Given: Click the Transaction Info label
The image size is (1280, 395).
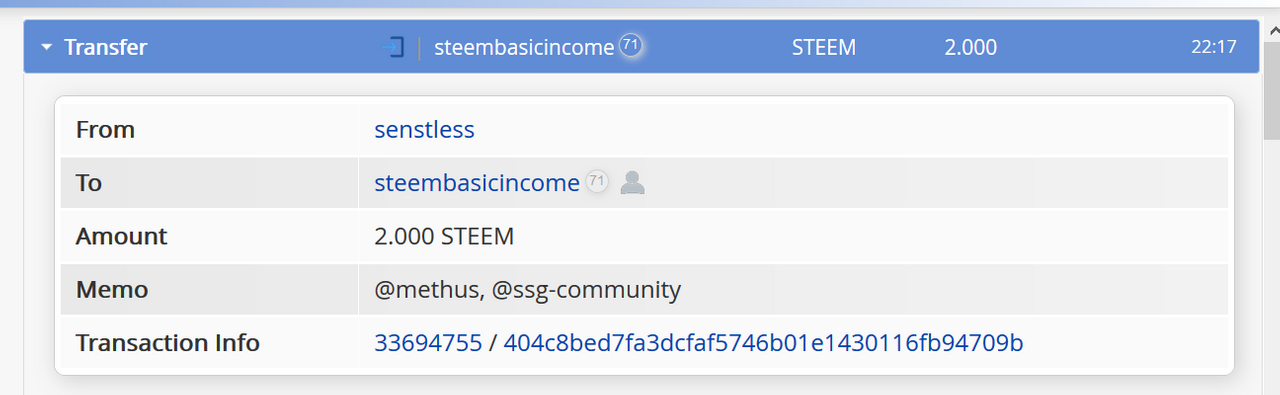Looking at the screenshot, I should [168, 343].
